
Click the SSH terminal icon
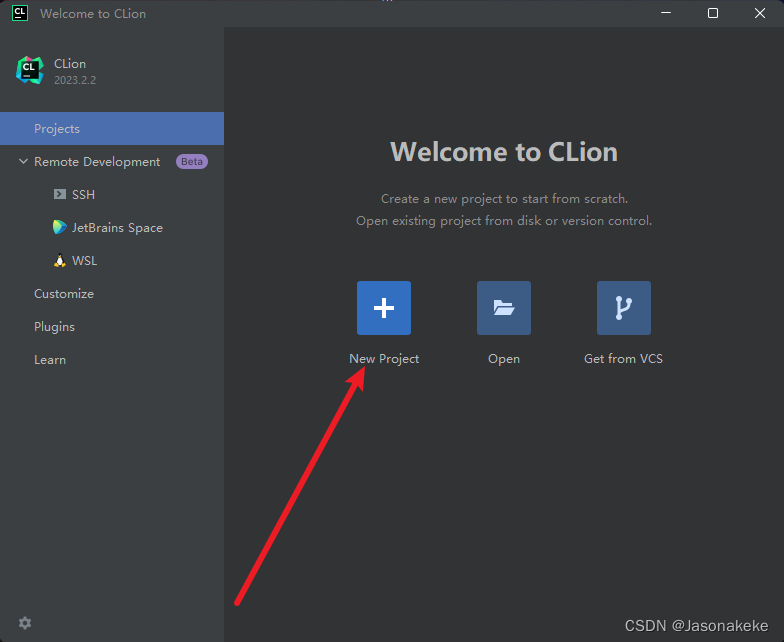click(60, 194)
